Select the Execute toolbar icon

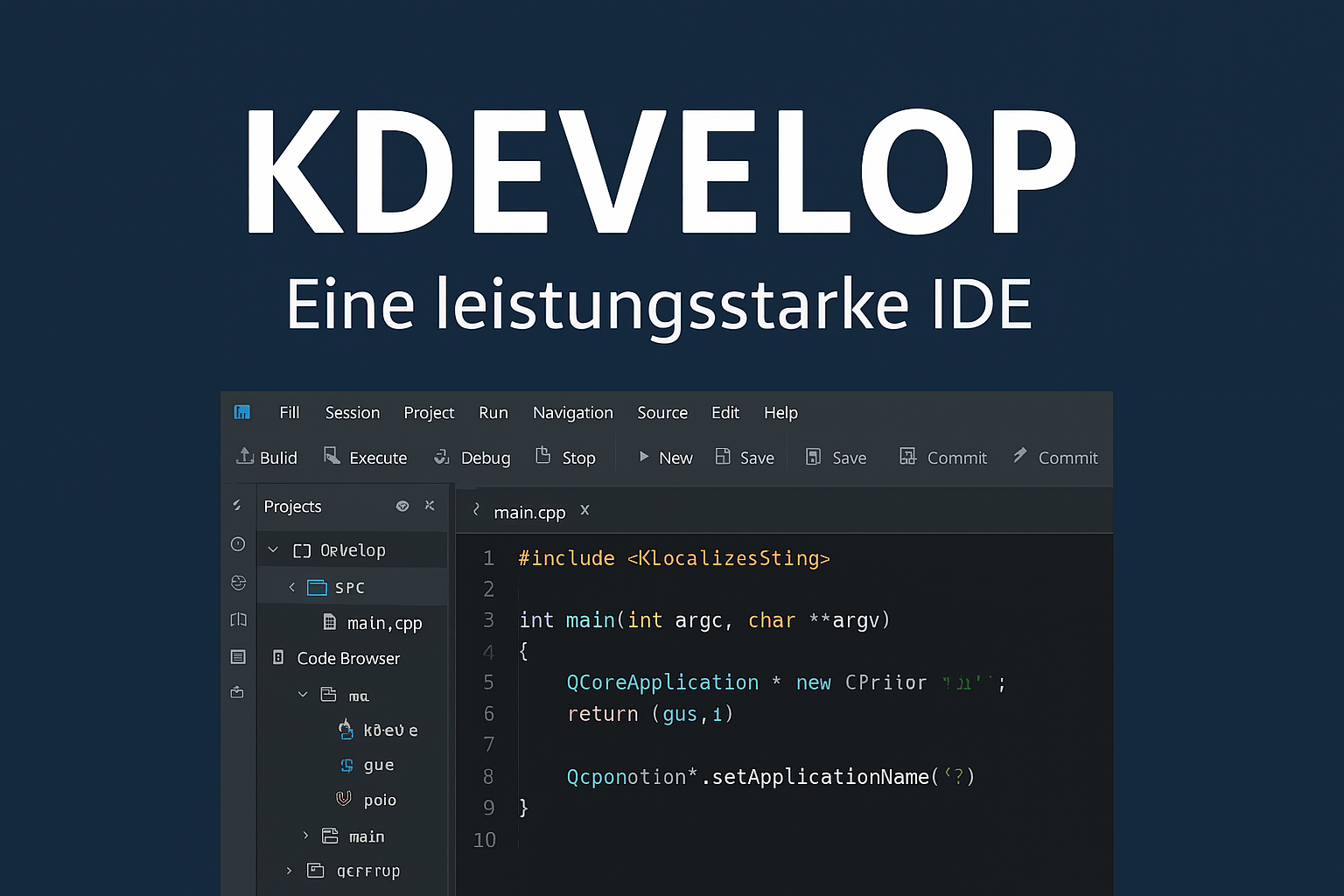tap(332, 456)
